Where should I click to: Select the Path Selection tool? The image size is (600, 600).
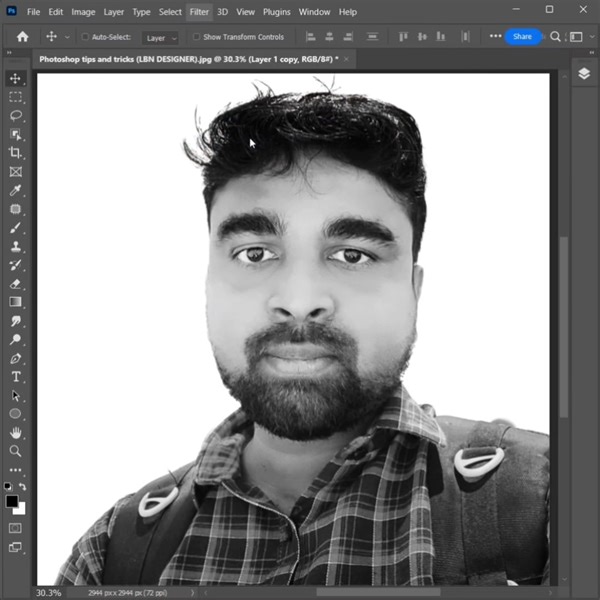pyautogui.click(x=15, y=395)
